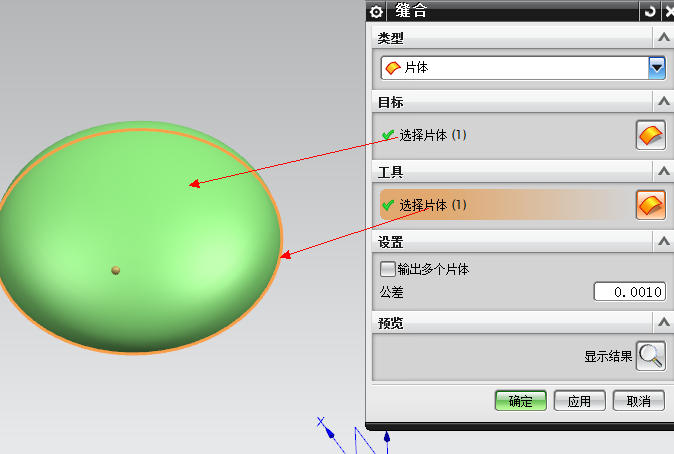Click the small point on the green dome
The width and height of the screenshot is (674, 454).
pos(116,270)
